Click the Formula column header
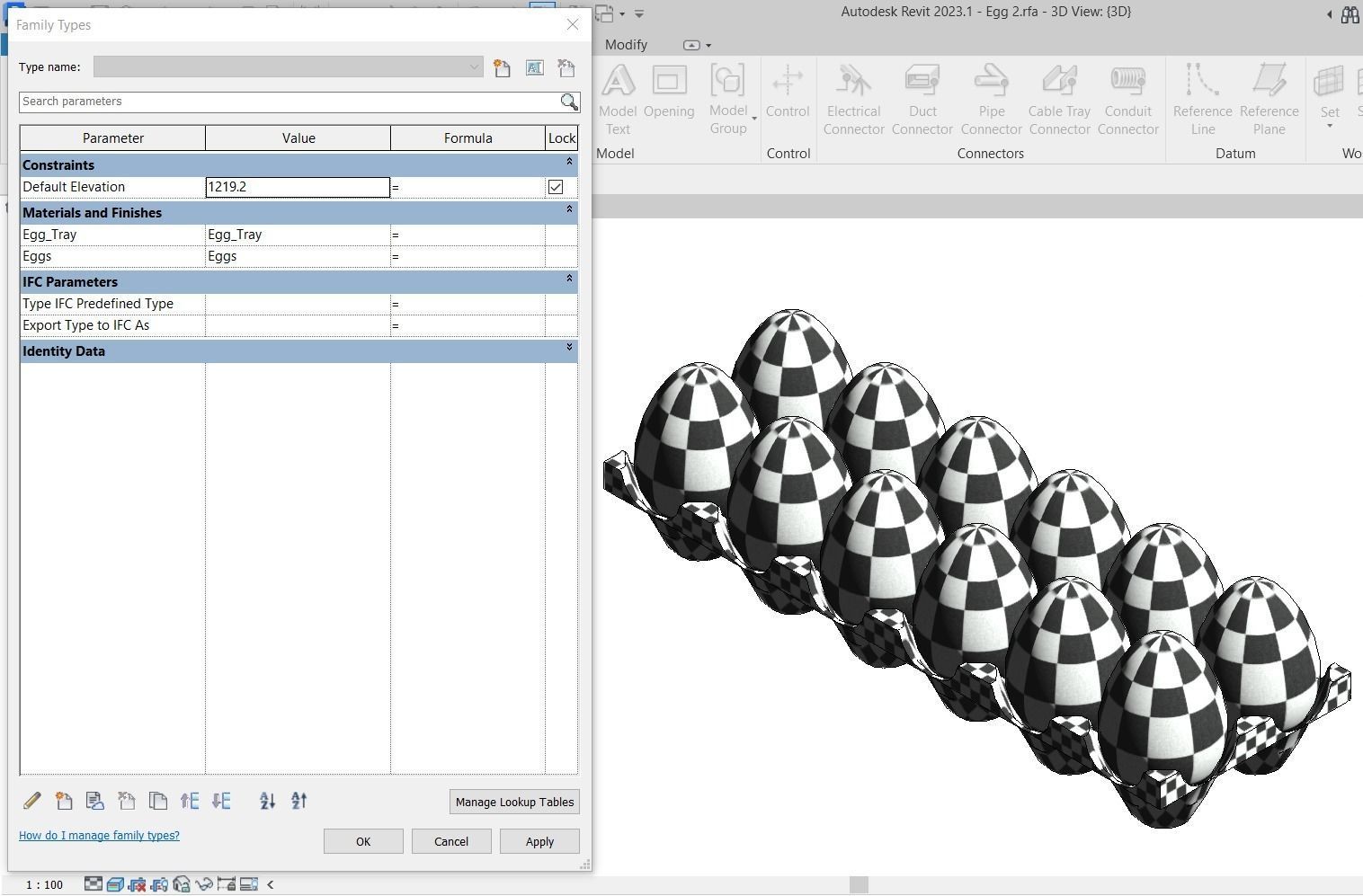1363x896 pixels. coord(468,138)
